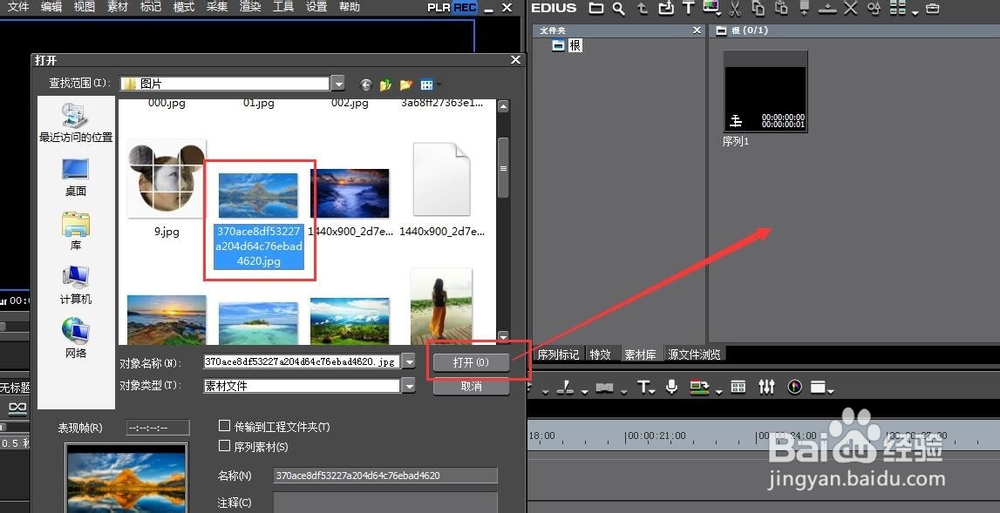Viewport: 1000px width, 513px height.
Task: Open the view menu icon in the Open dialog
Action: (427, 84)
